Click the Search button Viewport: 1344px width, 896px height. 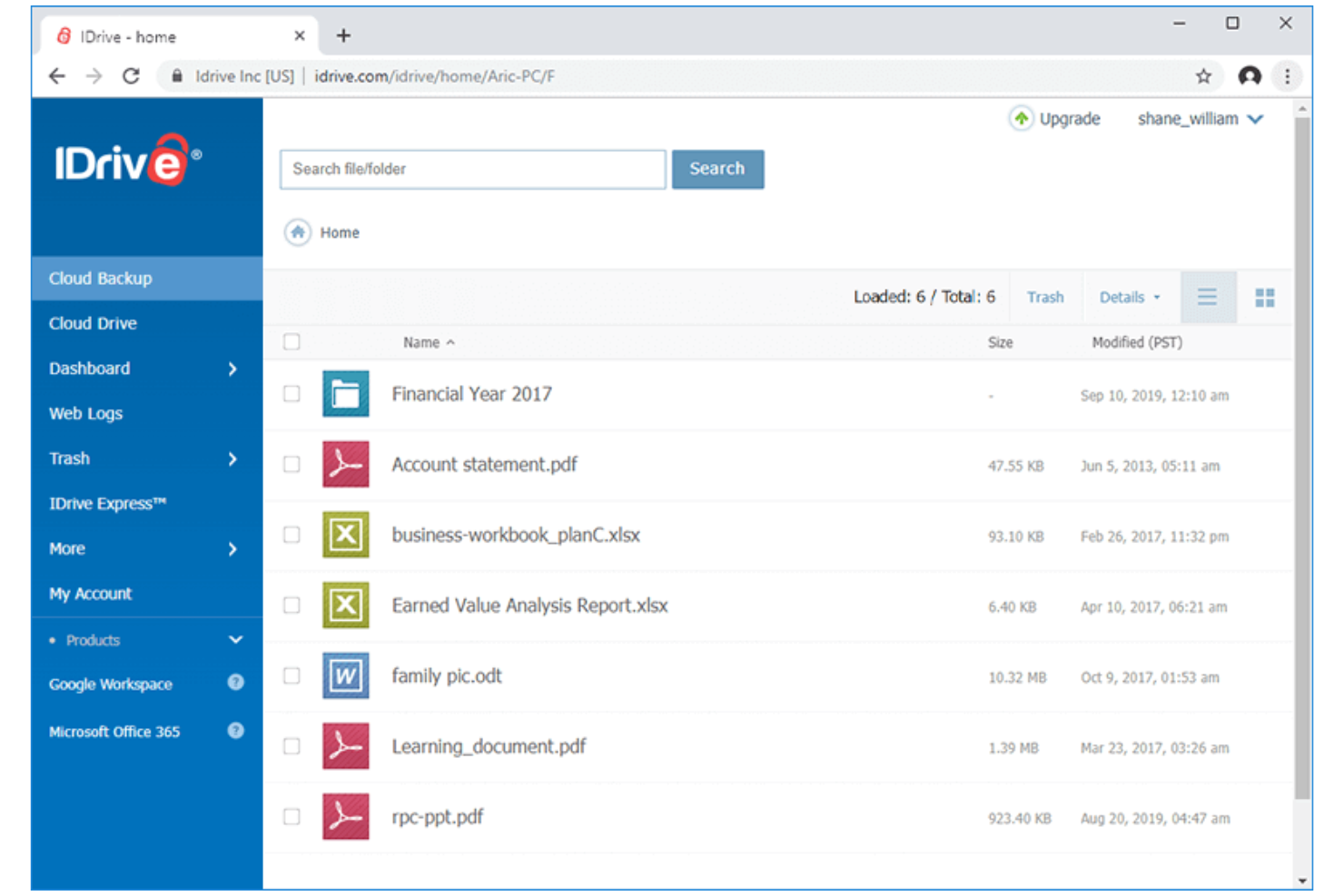[x=717, y=169]
